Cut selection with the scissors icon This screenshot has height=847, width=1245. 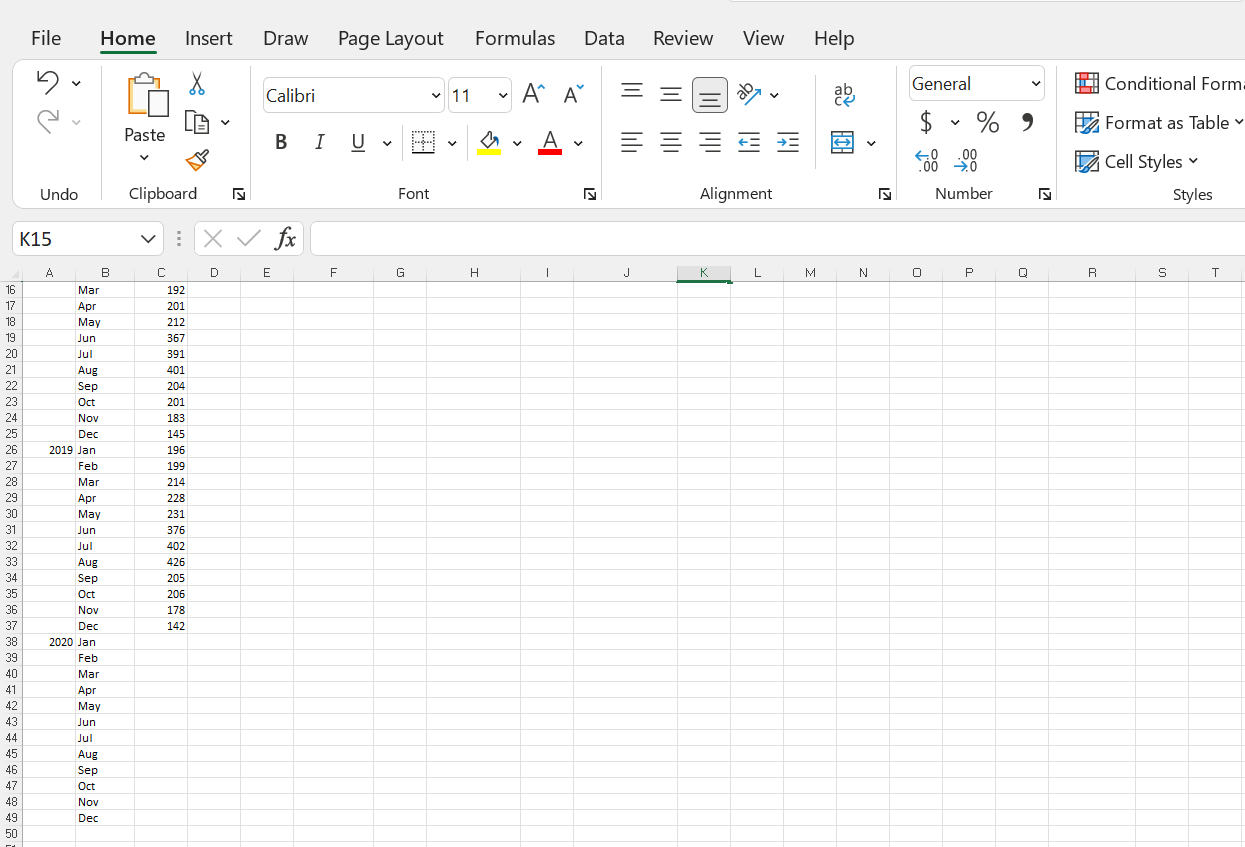[x=197, y=84]
